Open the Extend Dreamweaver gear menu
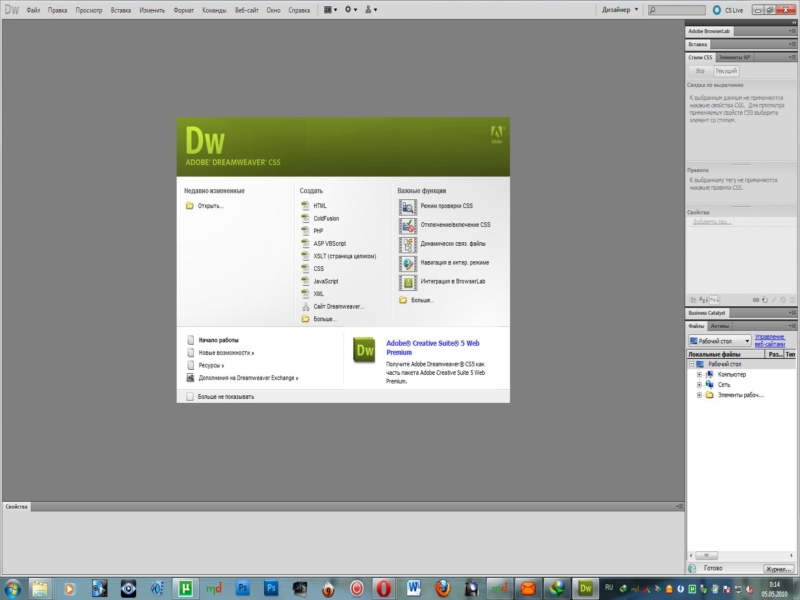The height and width of the screenshot is (600, 800). [351, 10]
